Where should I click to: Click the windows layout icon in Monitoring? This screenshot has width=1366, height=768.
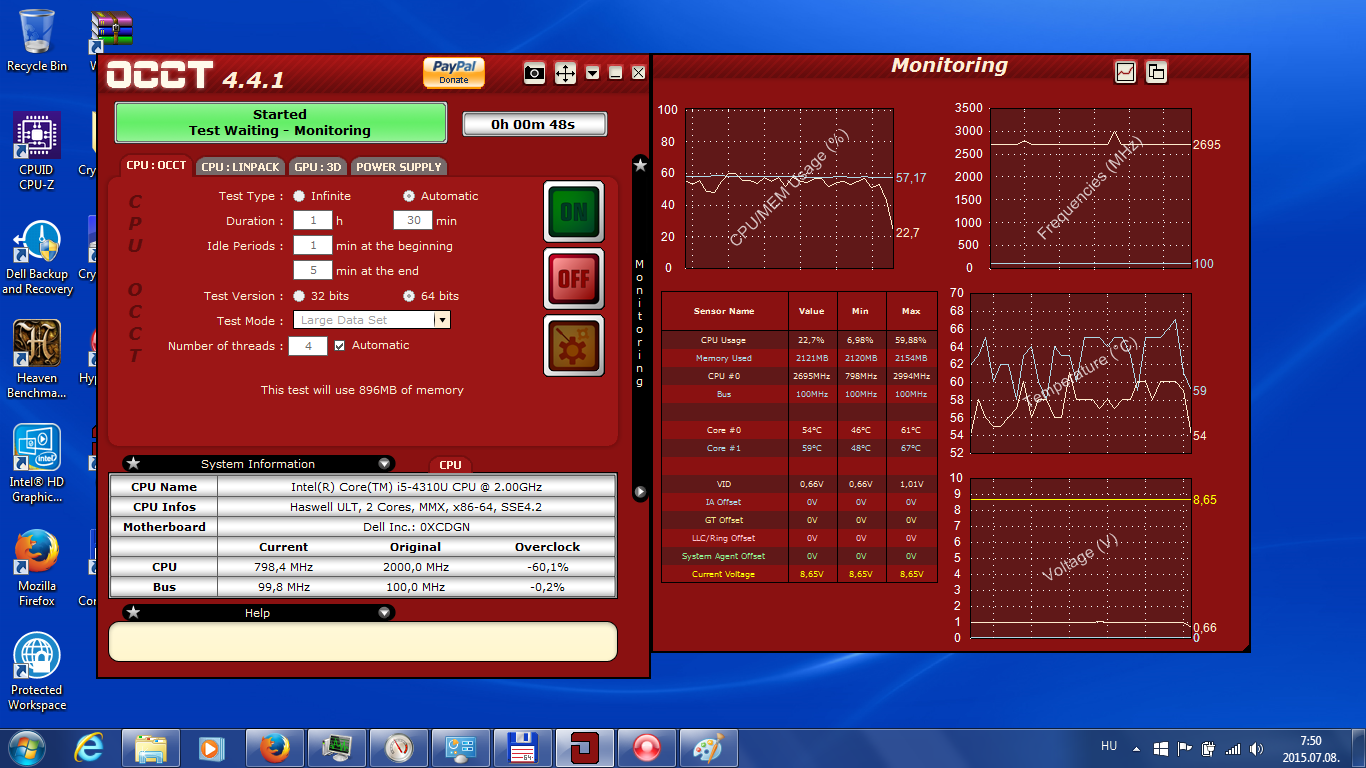coord(1156,72)
